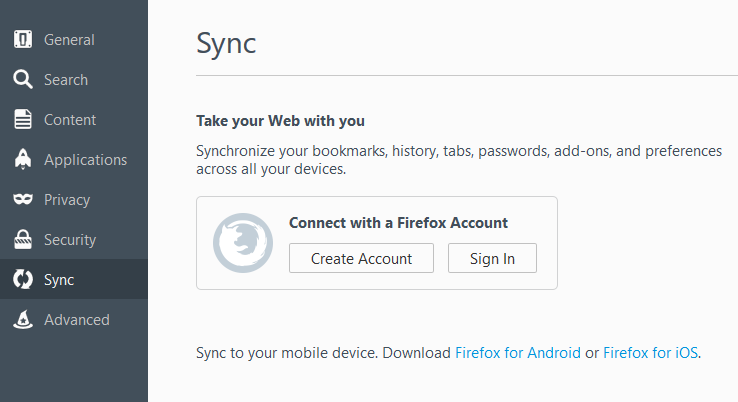The width and height of the screenshot is (738, 402).
Task: Click the Create Account button
Action: pyautogui.click(x=361, y=258)
